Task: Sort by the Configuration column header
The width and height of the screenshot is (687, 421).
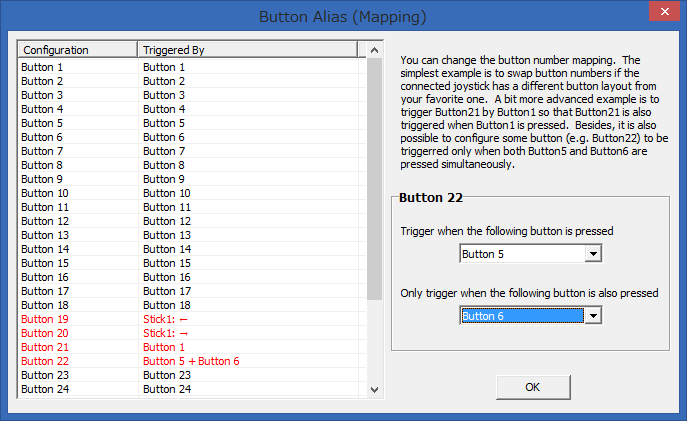Action: (78, 50)
